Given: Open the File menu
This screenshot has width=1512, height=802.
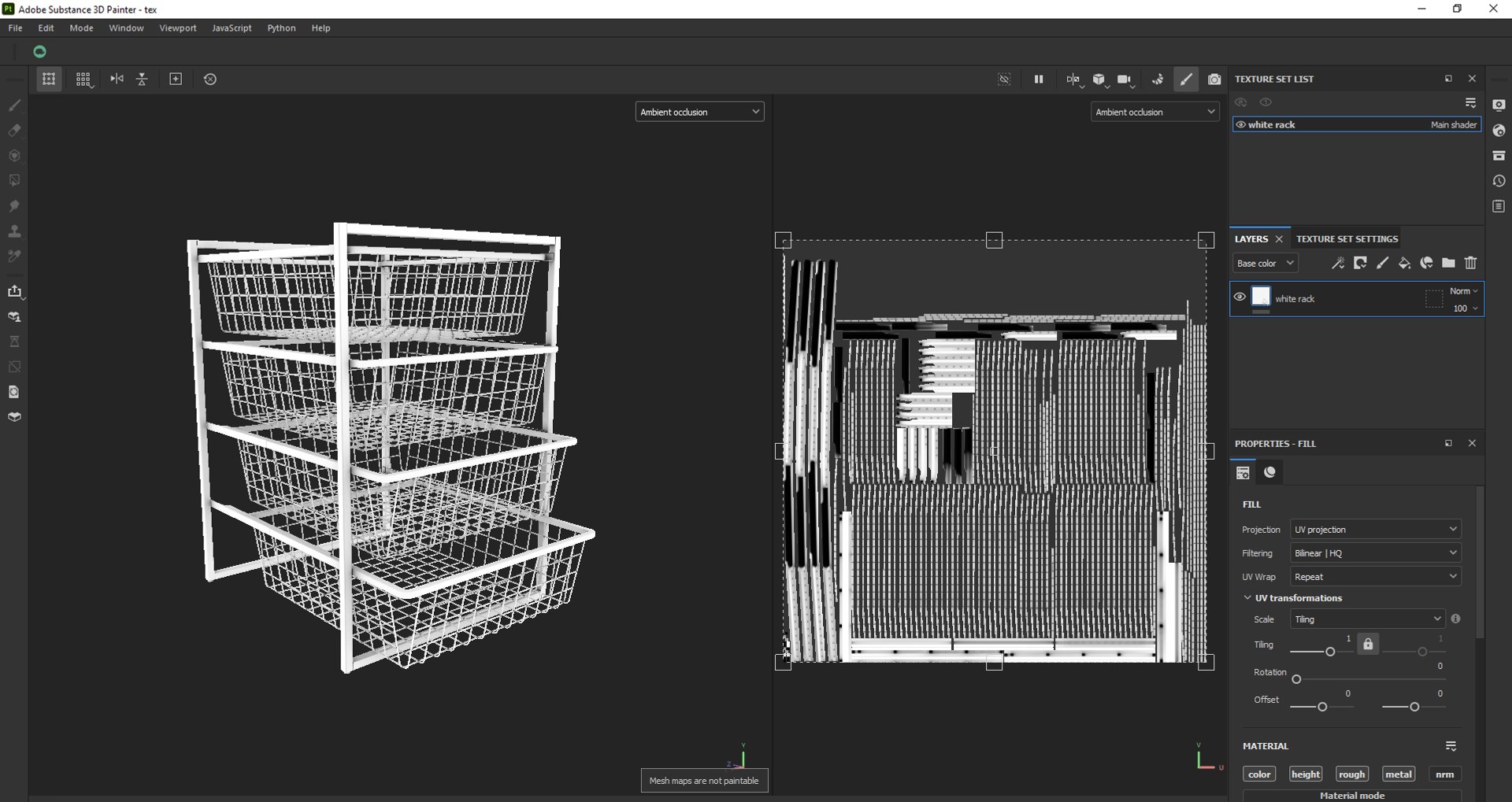Looking at the screenshot, I should [x=15, y=28].
